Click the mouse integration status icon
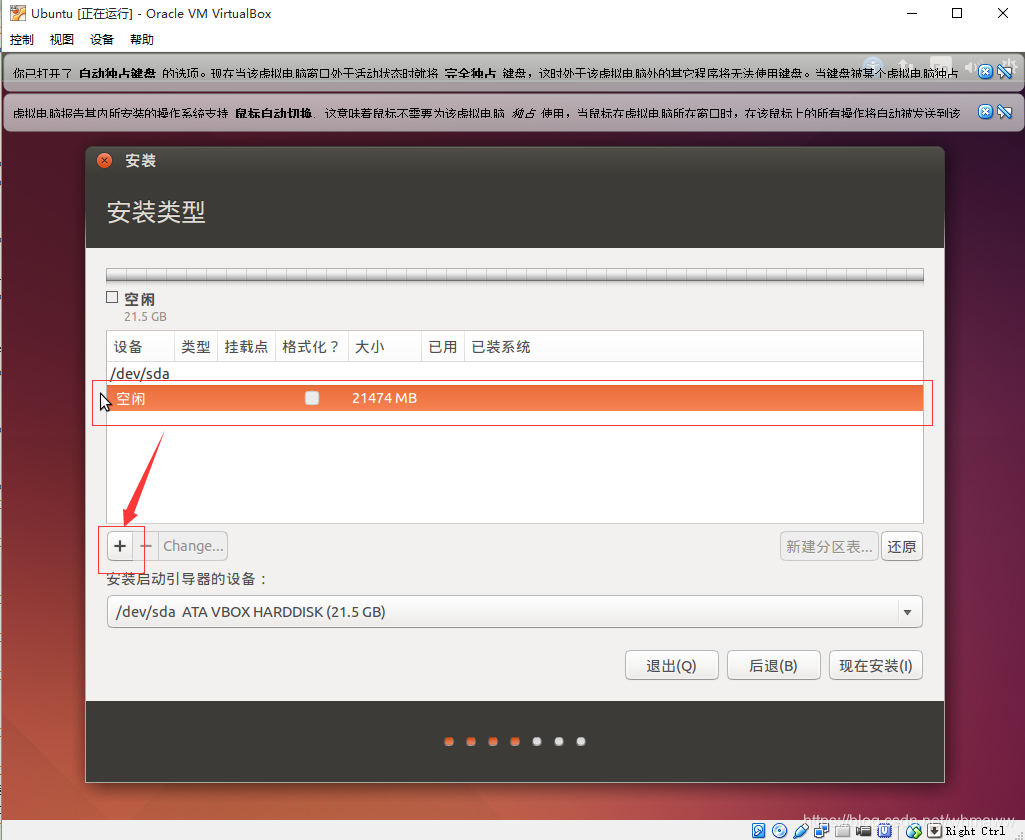The width and height of the screenshot is (1025, 840). (913, 830)
